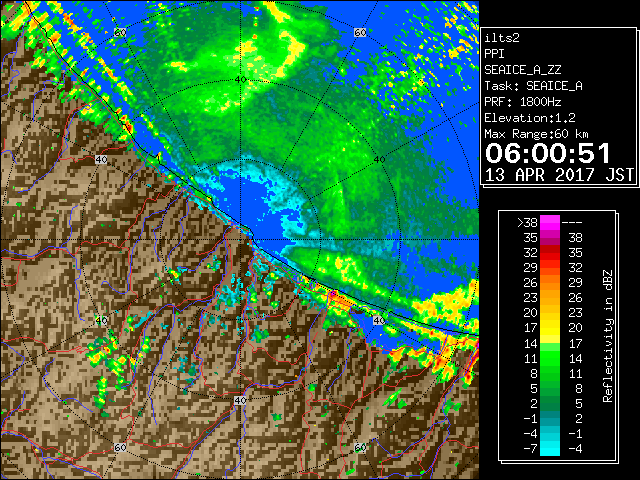
Task: Click the "SEAICE_A_ZZ" product label
Action: (x=523, y=70)
